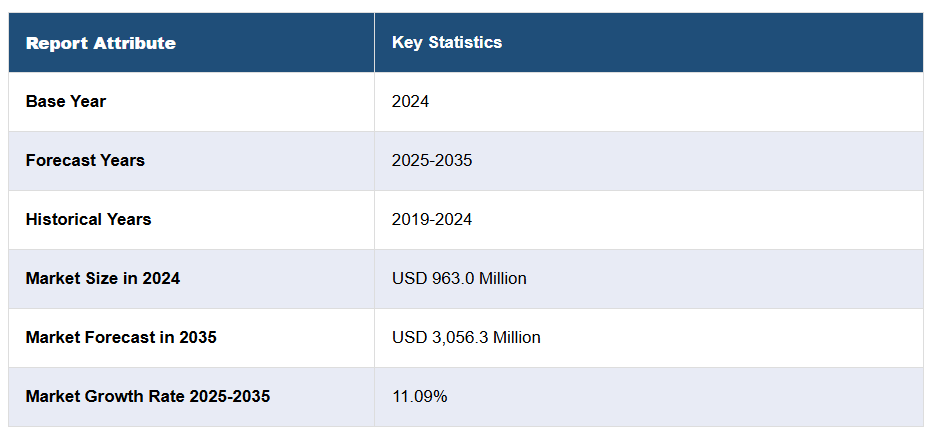
Task: Select the Market Size in 2024 label
Action: [103, 278]
